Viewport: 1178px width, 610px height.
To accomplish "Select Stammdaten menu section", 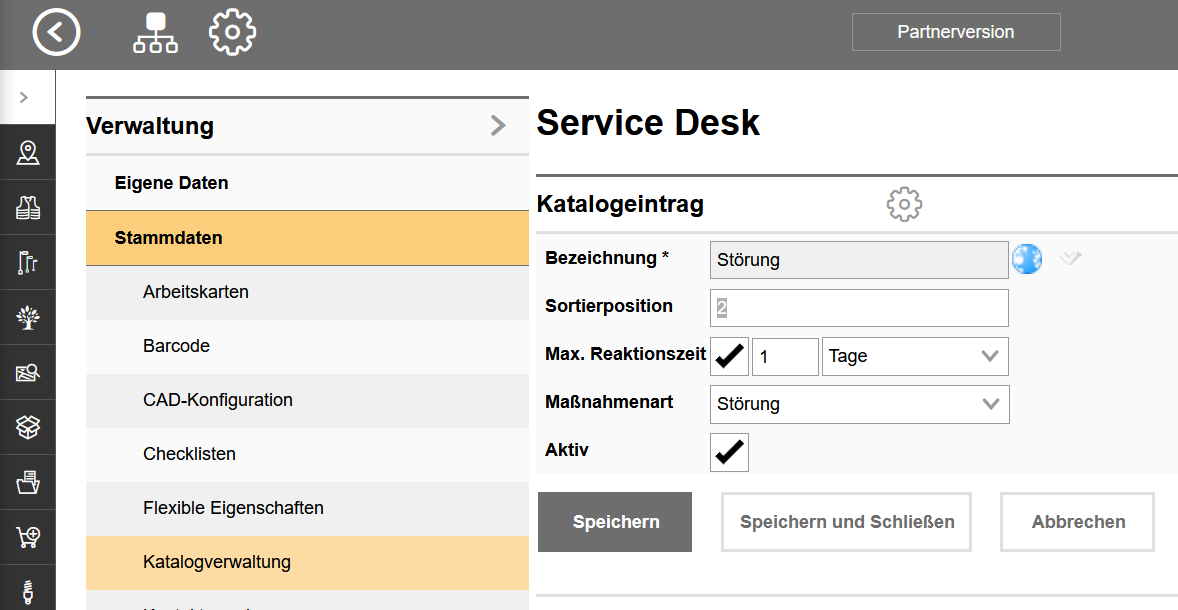I will pos(307,238).
